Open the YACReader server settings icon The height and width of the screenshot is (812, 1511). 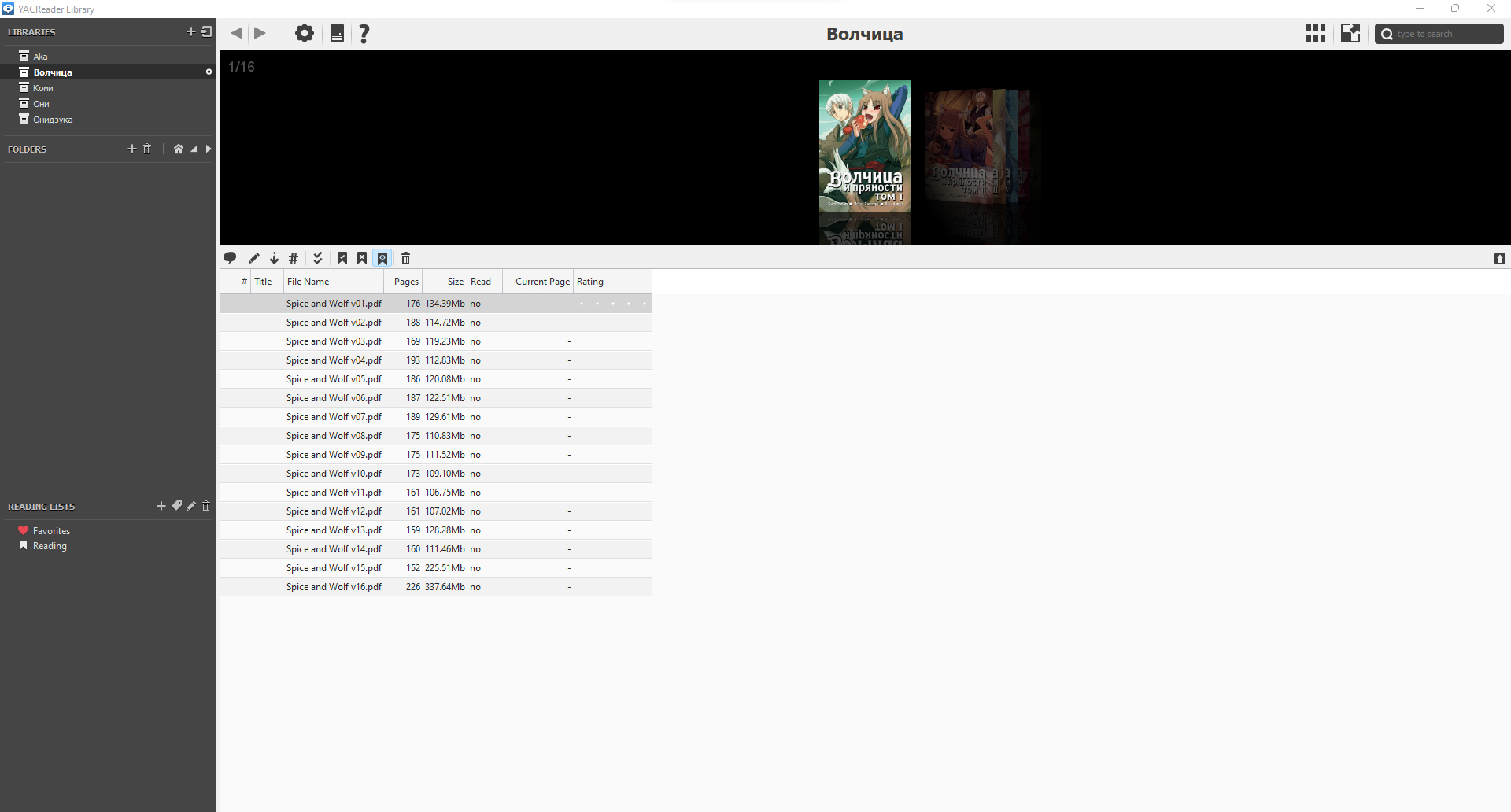[x=337, y=33]
